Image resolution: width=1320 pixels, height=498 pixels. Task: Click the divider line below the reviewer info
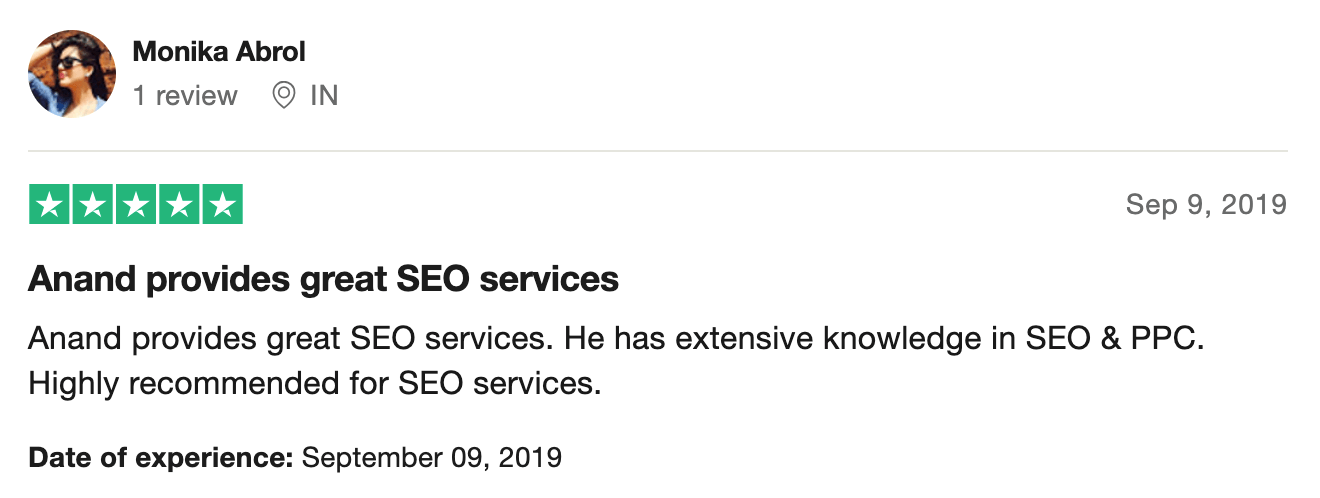point(657,151)
